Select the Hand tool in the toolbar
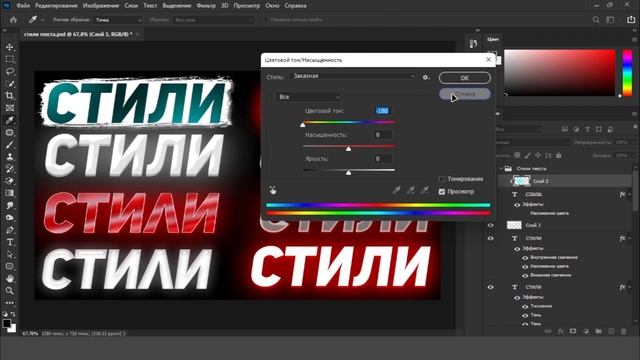The height and width of the screenshot is (360, 640). pyautogui.click(x=9, y=278)
